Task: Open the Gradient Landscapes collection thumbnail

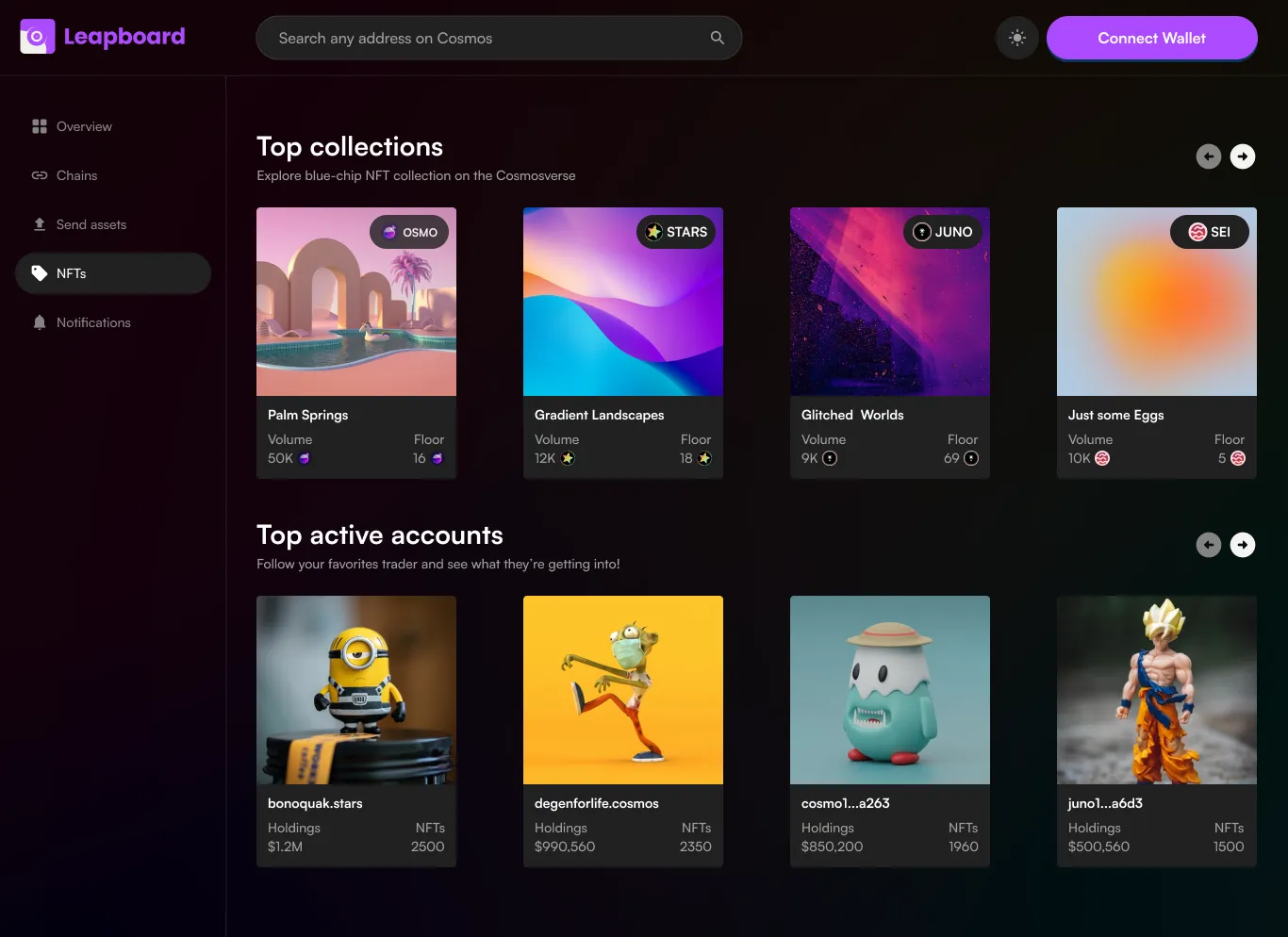Action: pos(623,302)
